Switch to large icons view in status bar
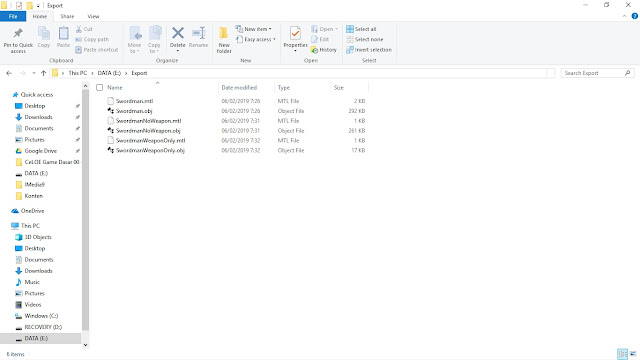This screenshot has width=640, height=360. tap(633, 354)
